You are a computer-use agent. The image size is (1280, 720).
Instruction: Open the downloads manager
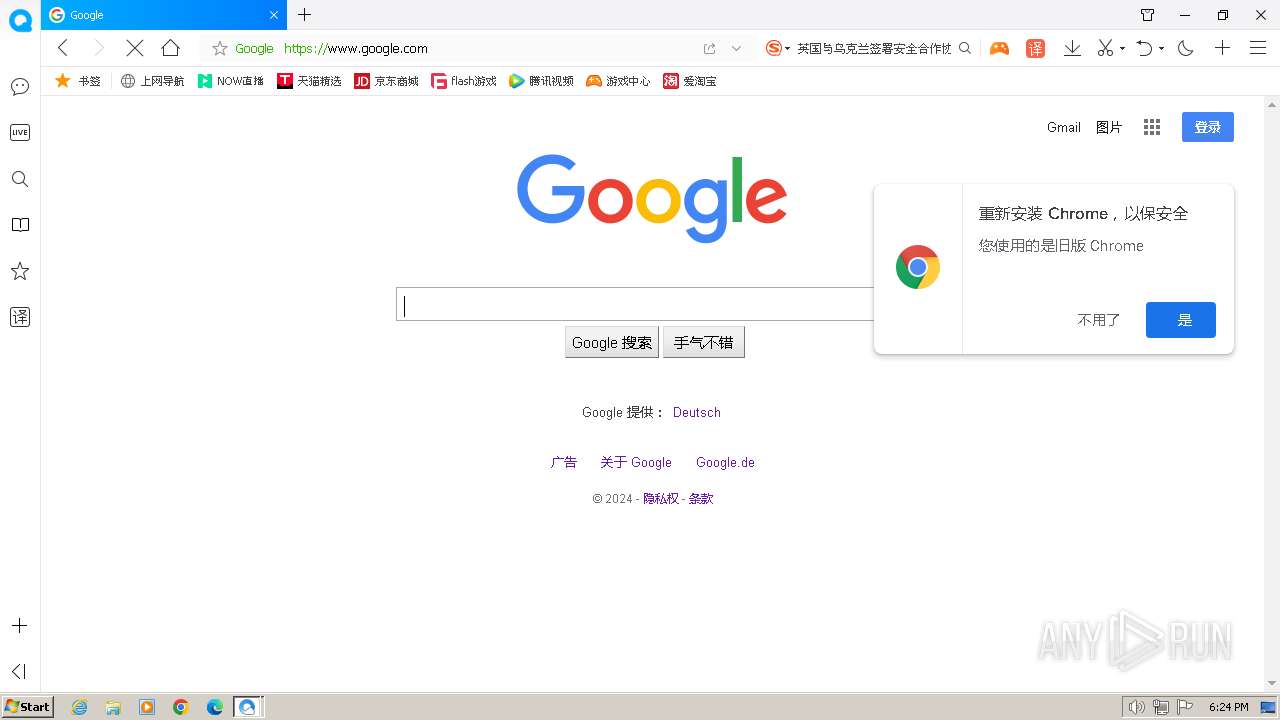pyautogui.click(x=1072, y=48)
